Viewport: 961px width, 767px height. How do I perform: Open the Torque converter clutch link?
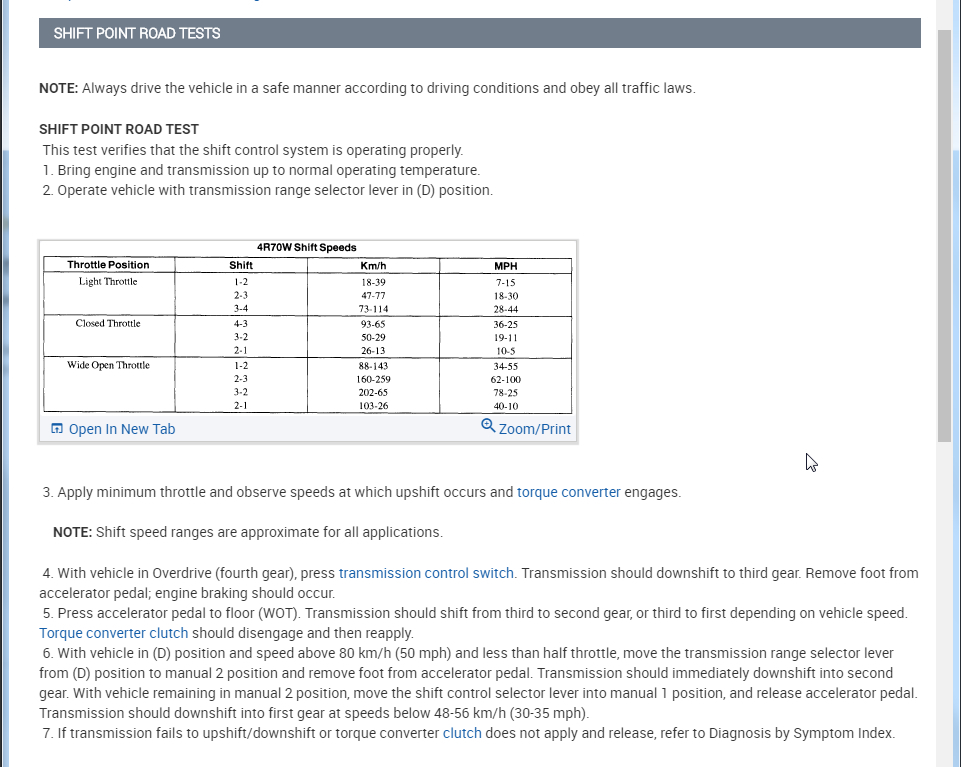(x=113, y=633)
